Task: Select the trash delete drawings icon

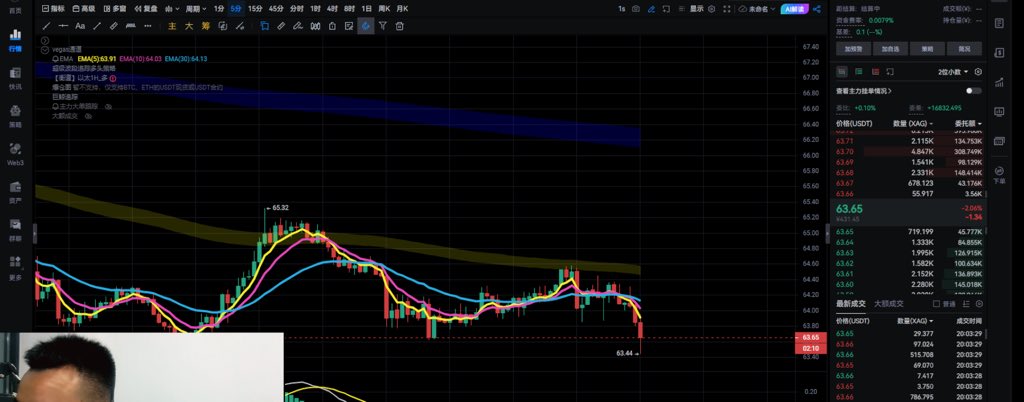Action: click(400, 26)
